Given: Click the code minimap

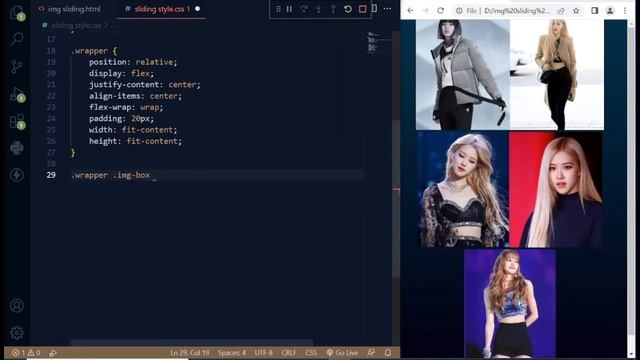Looking at the screenshot, I should pyautogui.click(x=378, y=43).
